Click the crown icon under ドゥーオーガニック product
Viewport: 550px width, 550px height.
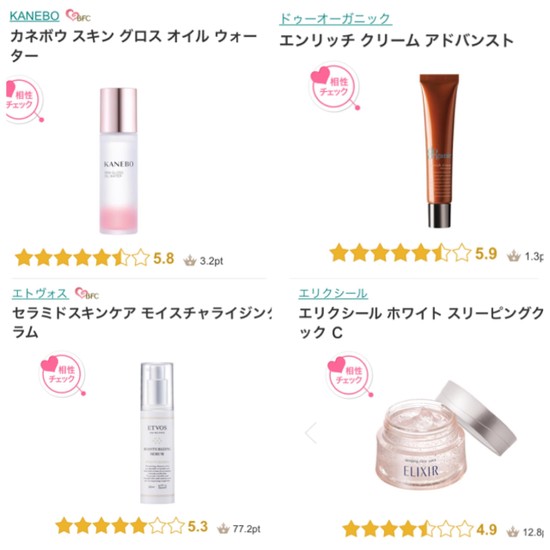[x=514, y=256]
